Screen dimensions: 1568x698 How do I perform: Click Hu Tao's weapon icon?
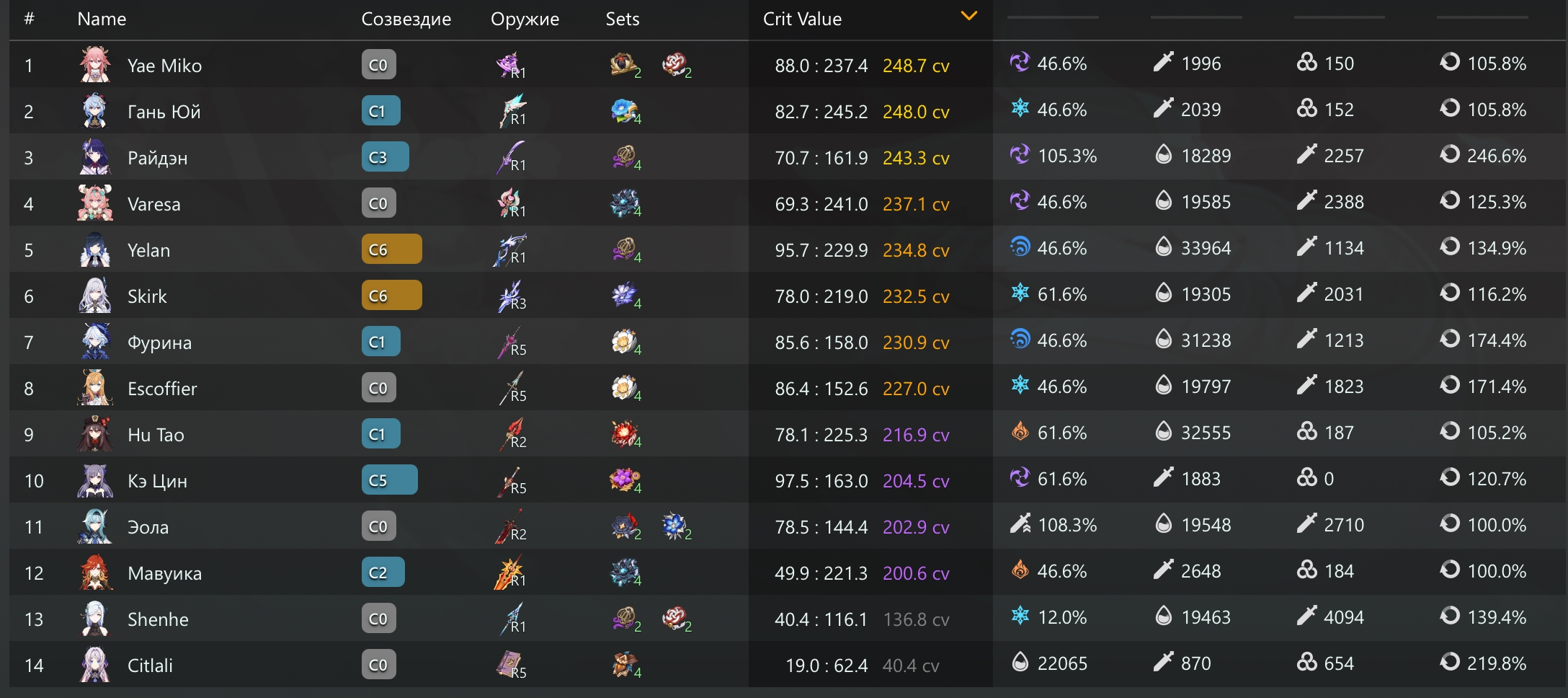pyautogui.click(x=512, y=434)
